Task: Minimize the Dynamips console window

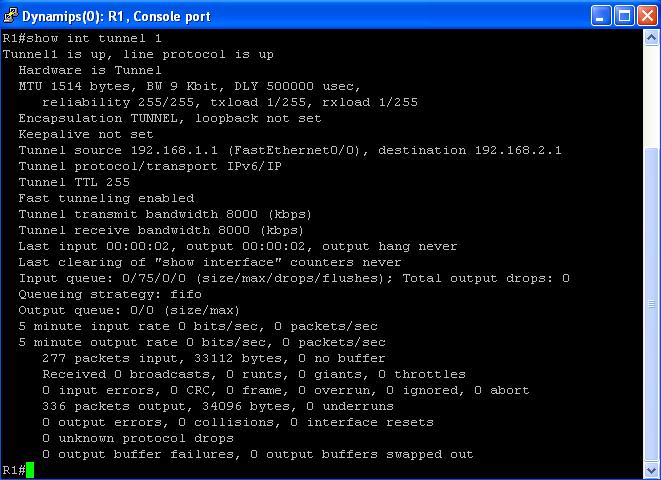Action: (601, 16)
